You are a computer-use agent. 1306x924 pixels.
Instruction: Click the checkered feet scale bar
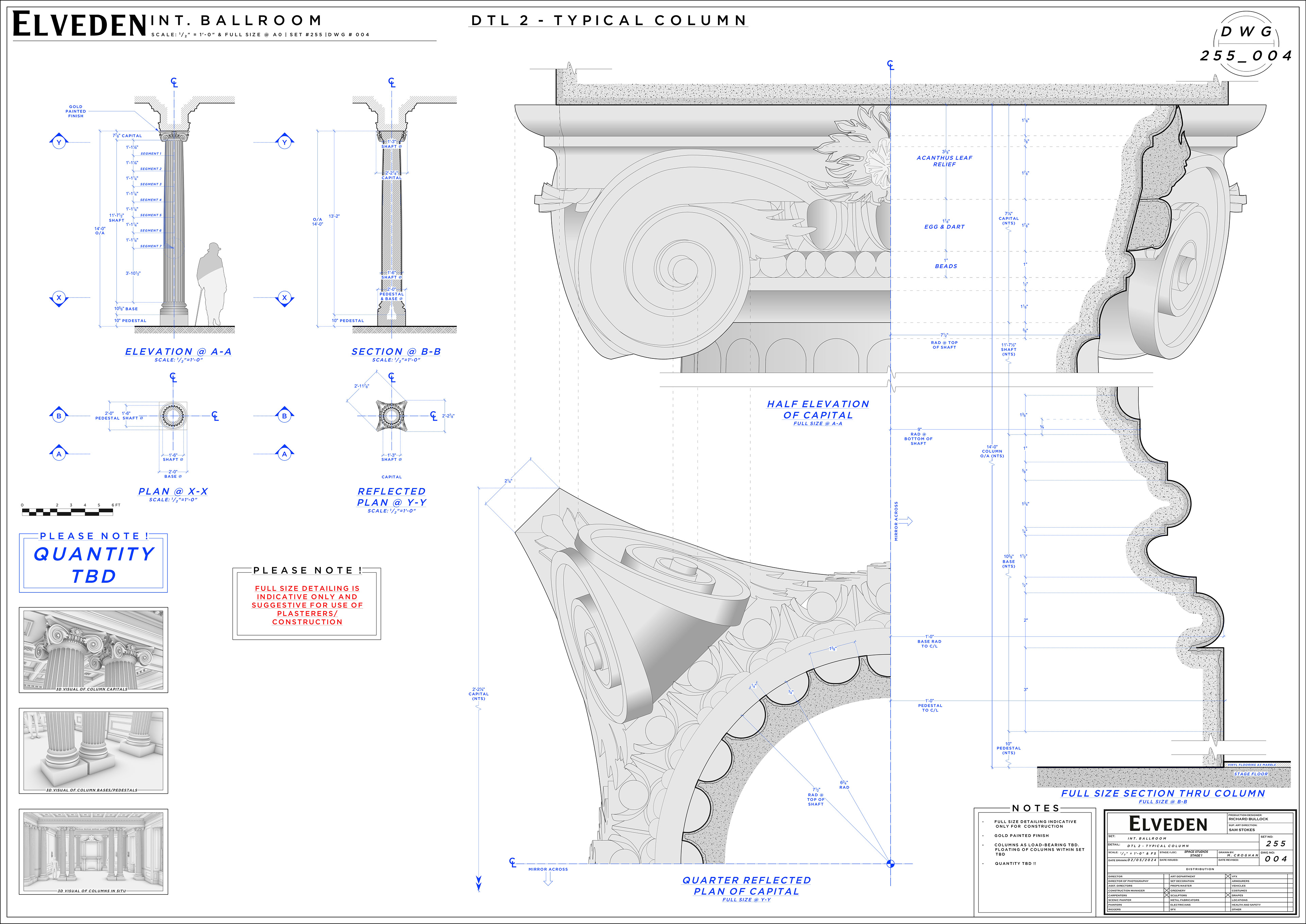(x=67, y=512)
